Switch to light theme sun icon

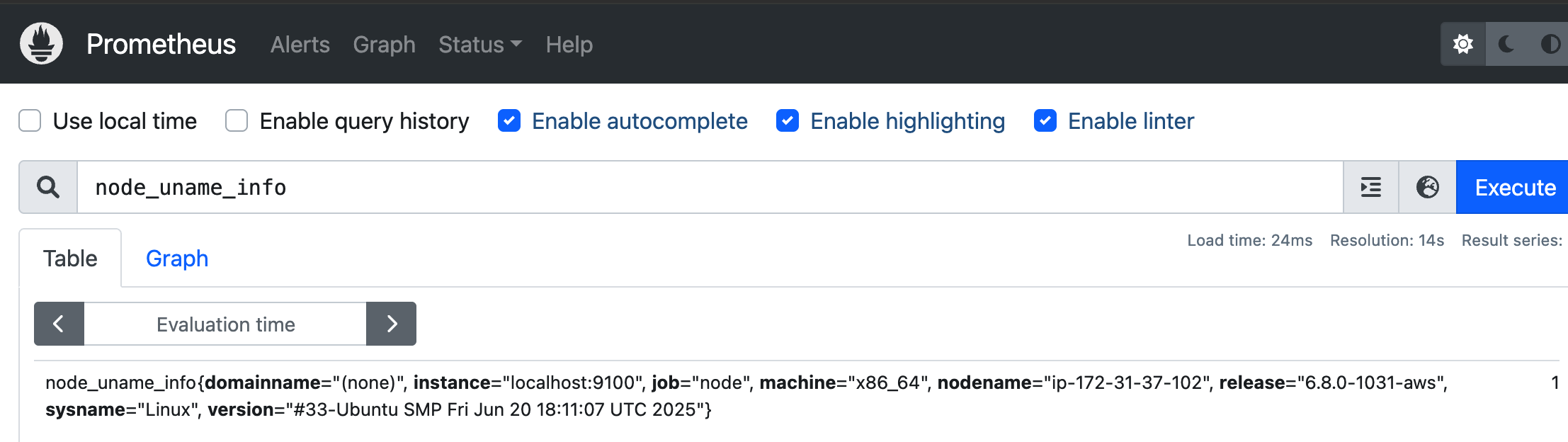pyautogui.click(x=1463, y=44)
